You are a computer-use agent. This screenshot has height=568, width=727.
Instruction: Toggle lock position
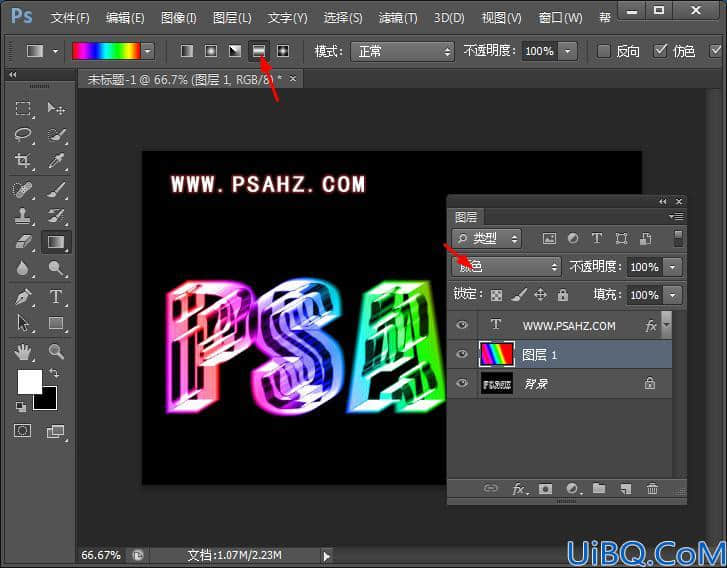click(x=541, y=295)
